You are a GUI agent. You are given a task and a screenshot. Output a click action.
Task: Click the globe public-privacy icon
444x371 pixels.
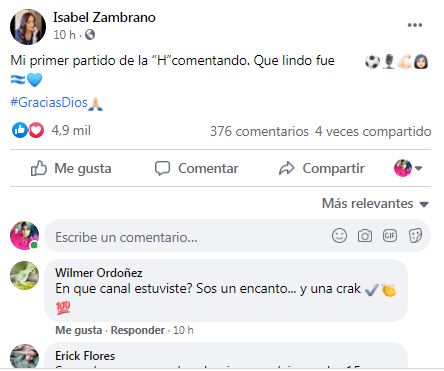coord(90,35)
